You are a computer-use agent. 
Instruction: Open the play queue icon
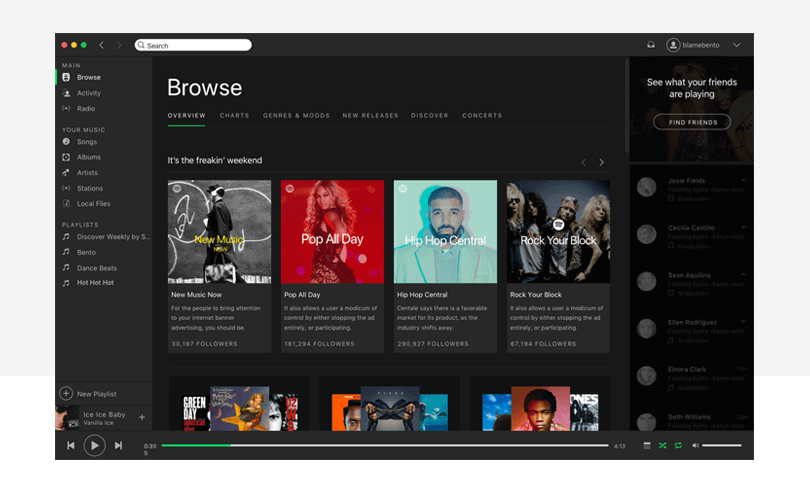point(647,445)
